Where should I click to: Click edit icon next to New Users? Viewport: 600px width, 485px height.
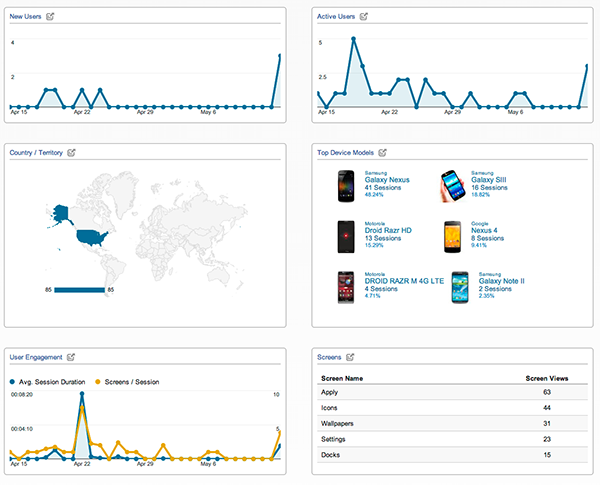tap(50, 16)
